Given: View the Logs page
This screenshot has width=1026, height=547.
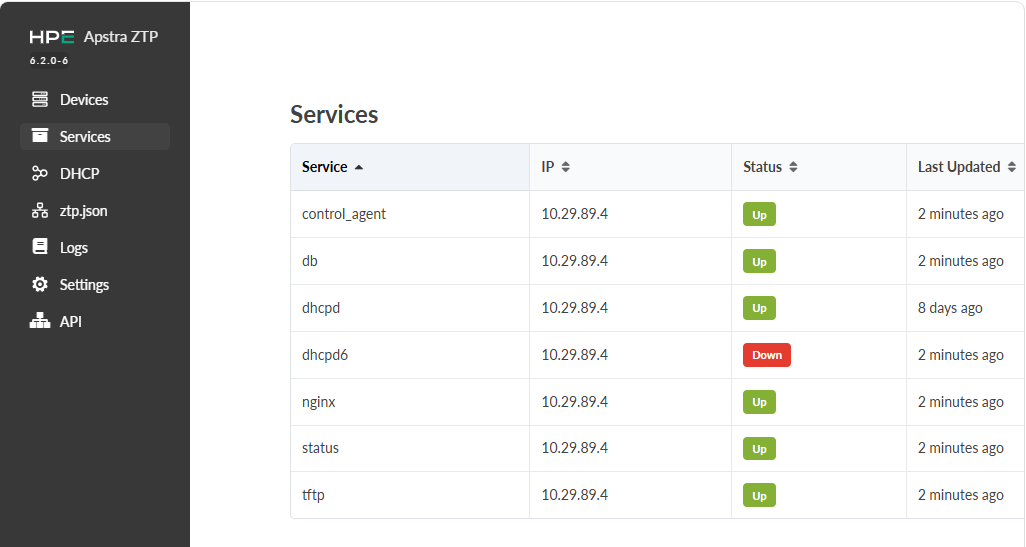Looking at the screenshot, I should click(95, 247).
